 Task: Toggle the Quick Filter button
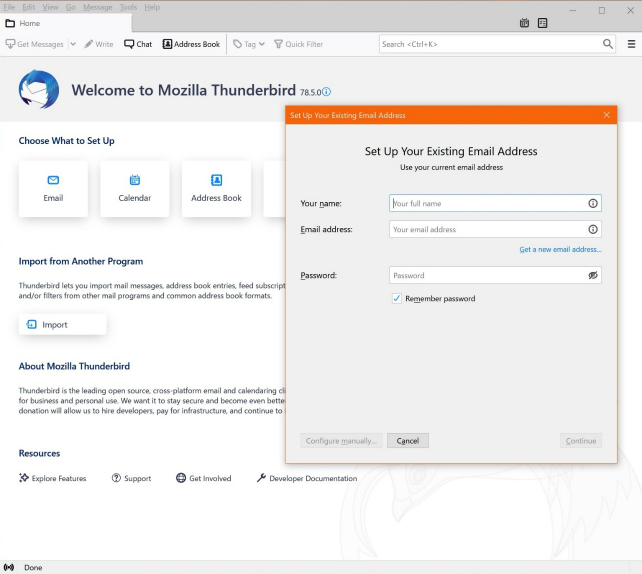tap(298, 44)
